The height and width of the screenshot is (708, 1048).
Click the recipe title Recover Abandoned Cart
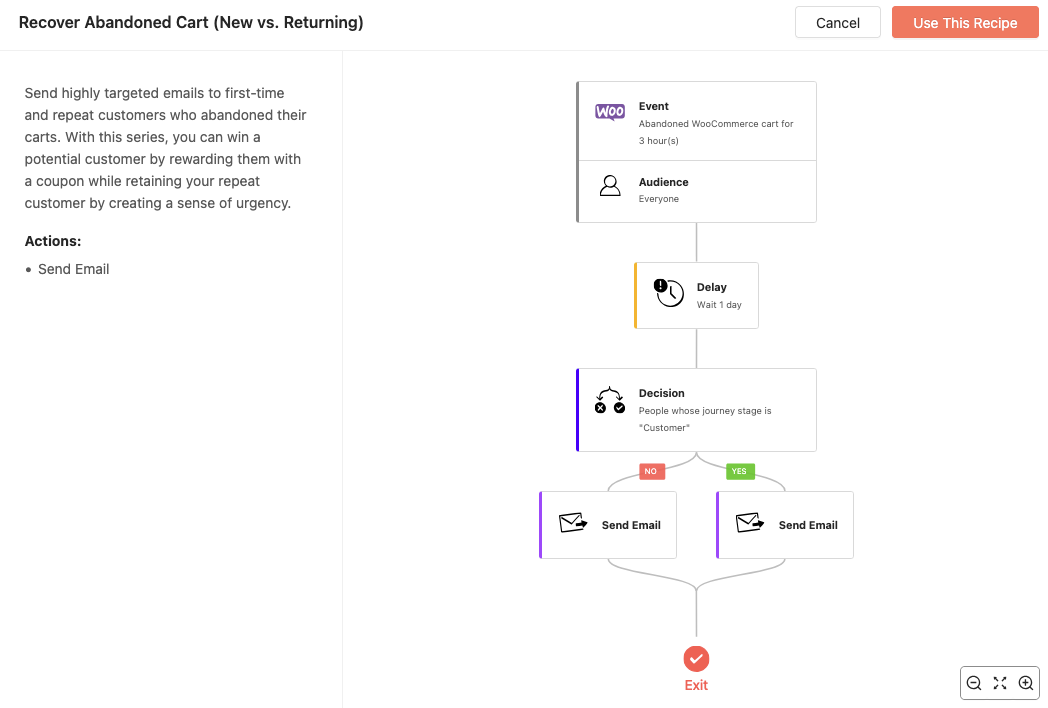(191, 22)
